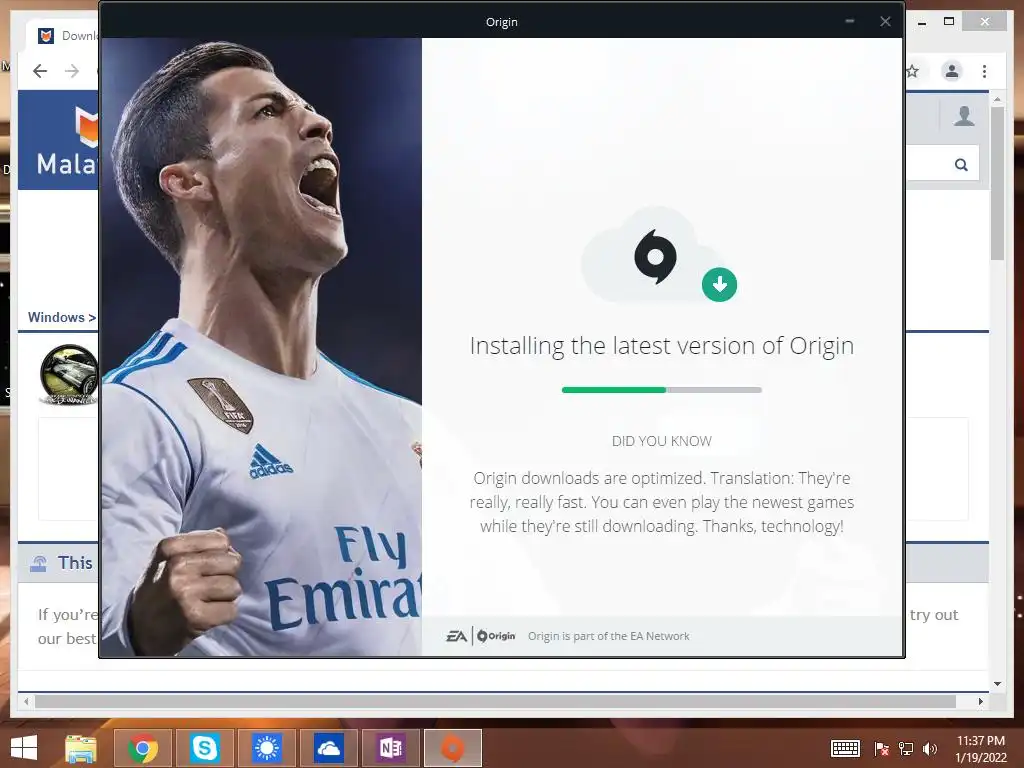
Task: Click the Malavida user account icon
Action: point(964,116)
